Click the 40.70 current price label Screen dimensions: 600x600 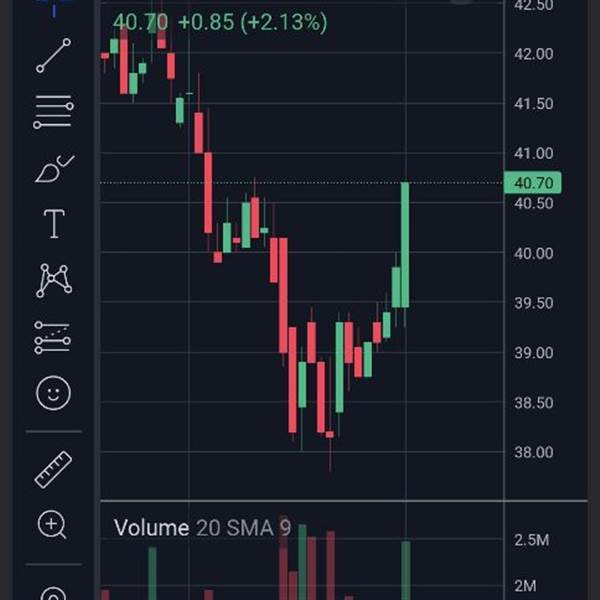click(x=533, y=183)
